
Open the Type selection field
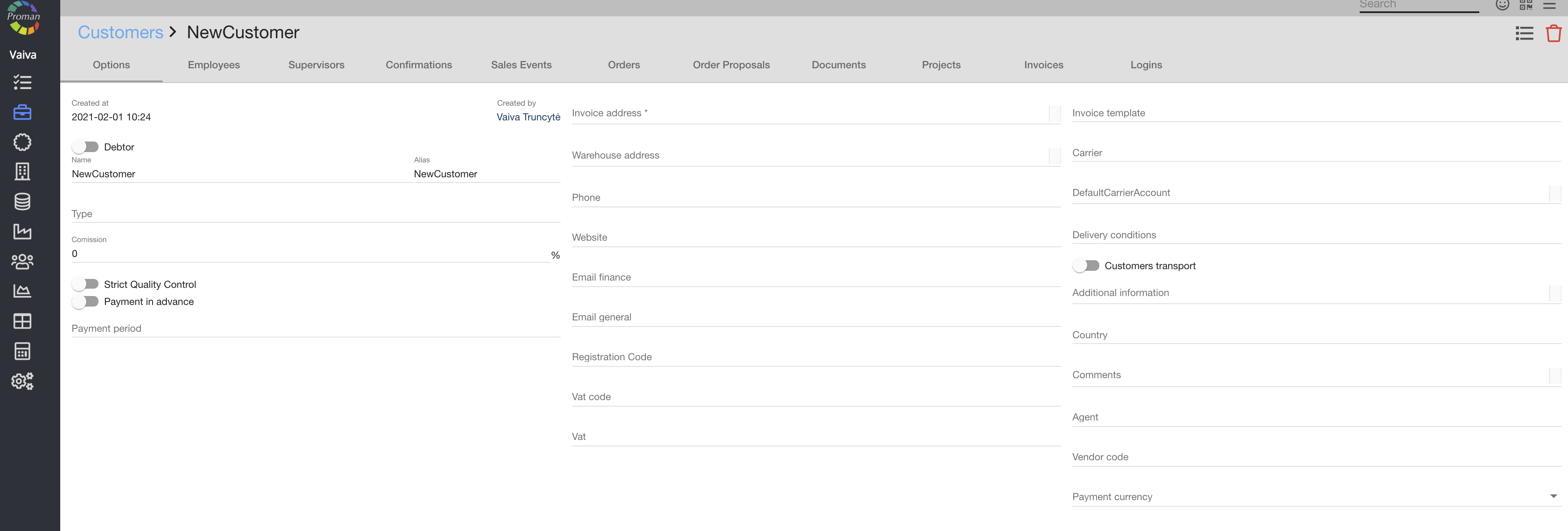coord(315,214)
